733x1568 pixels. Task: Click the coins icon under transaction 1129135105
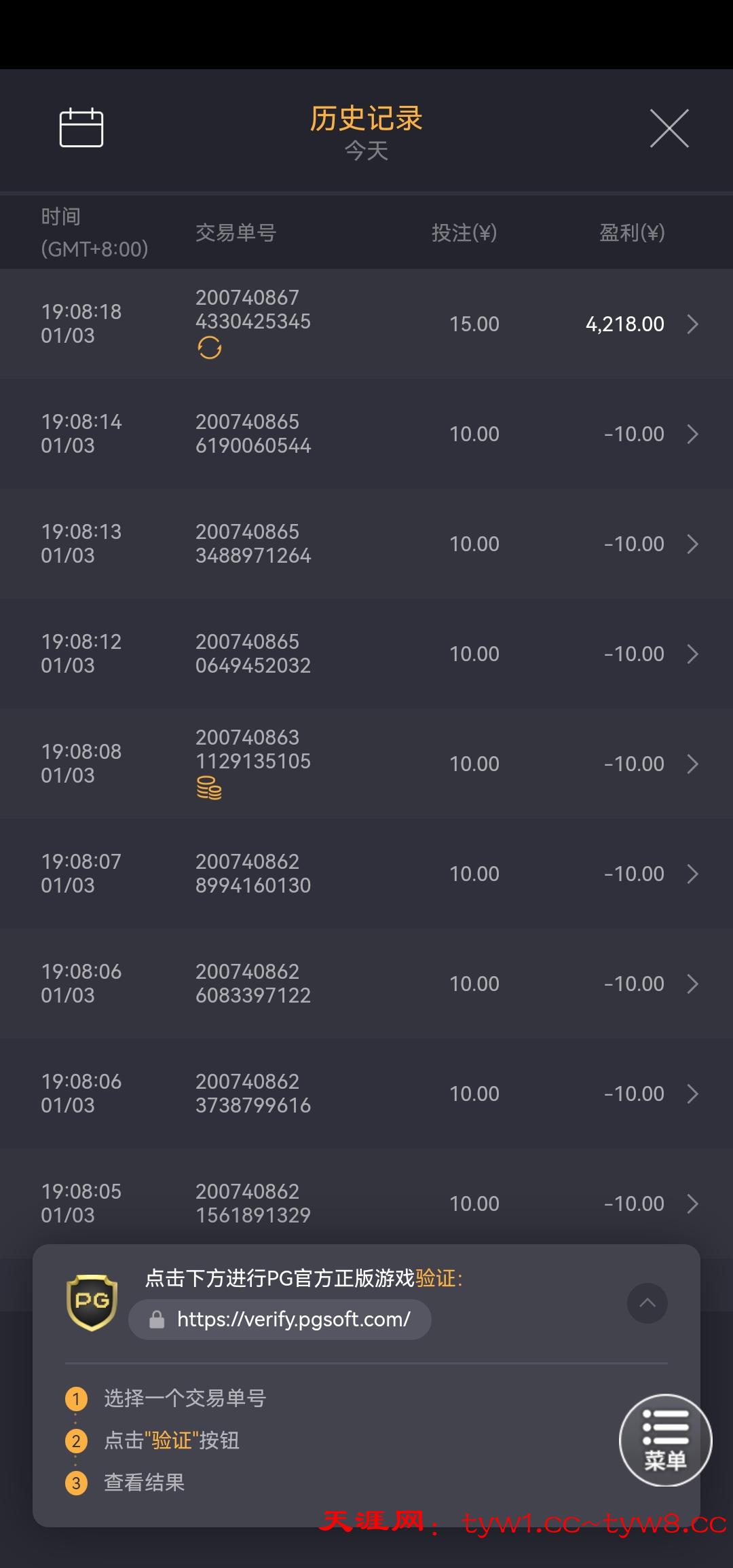click(209, 788)
